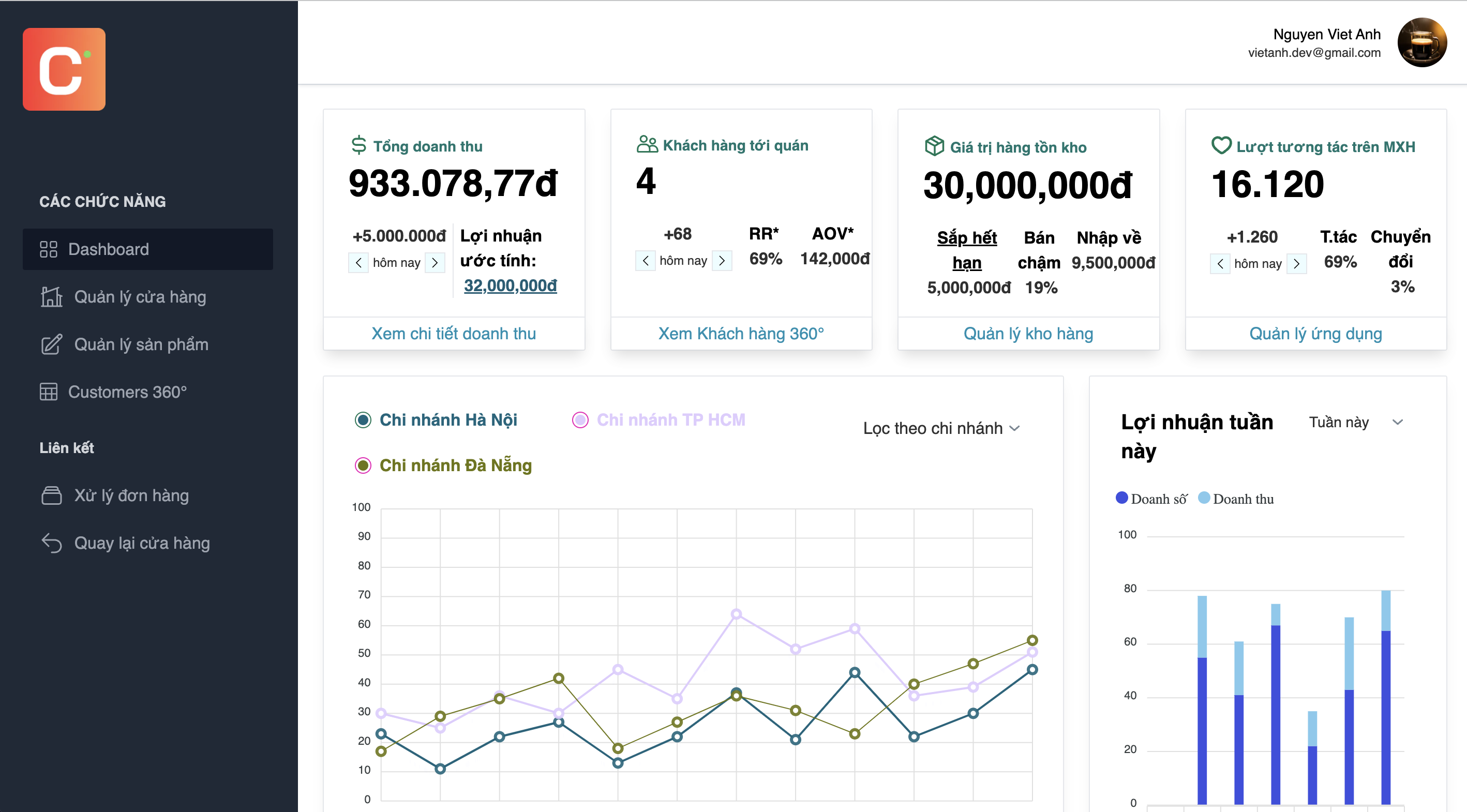Go to previous day in social interactions card
The width and height of the screenshot is (1467, 812).
[1220, 264]
